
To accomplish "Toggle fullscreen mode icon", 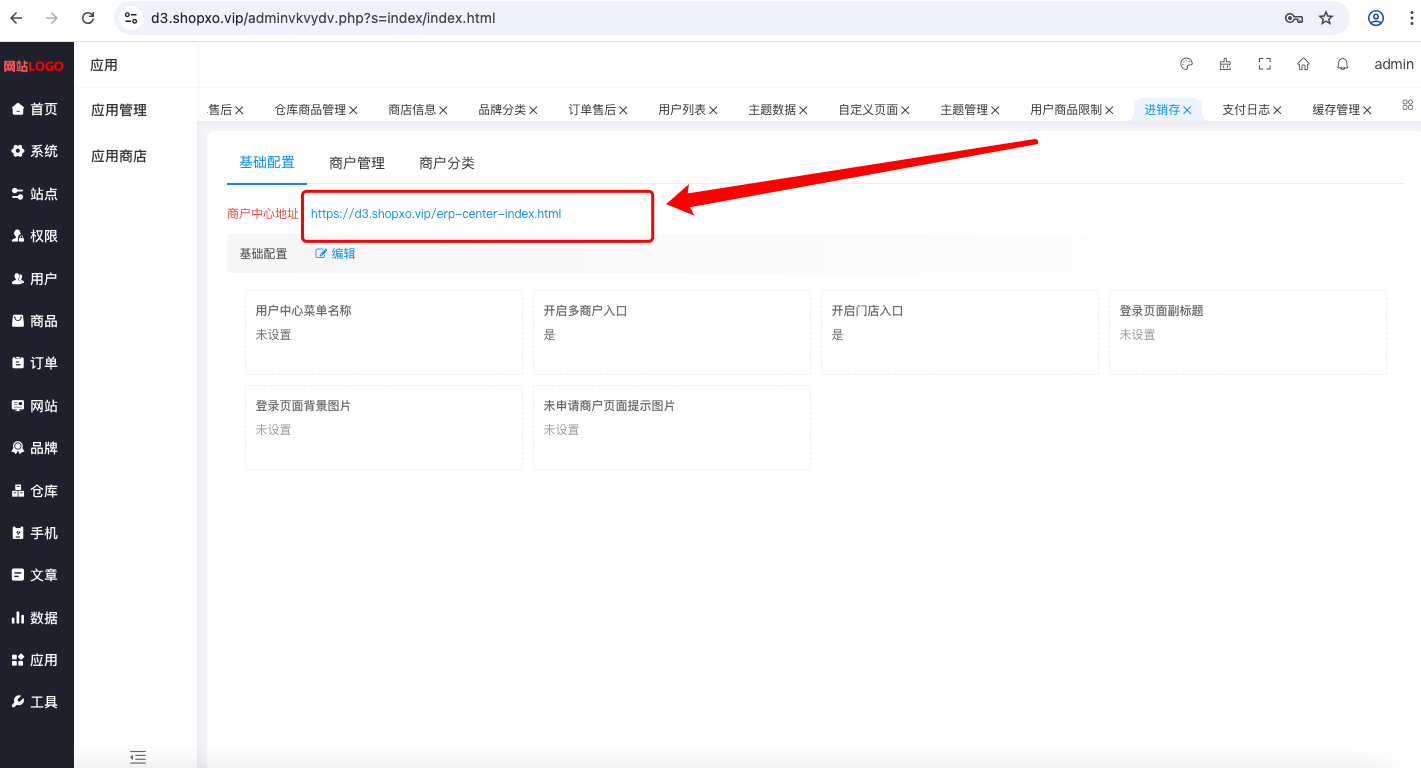I will click(x=1265, y=64).
